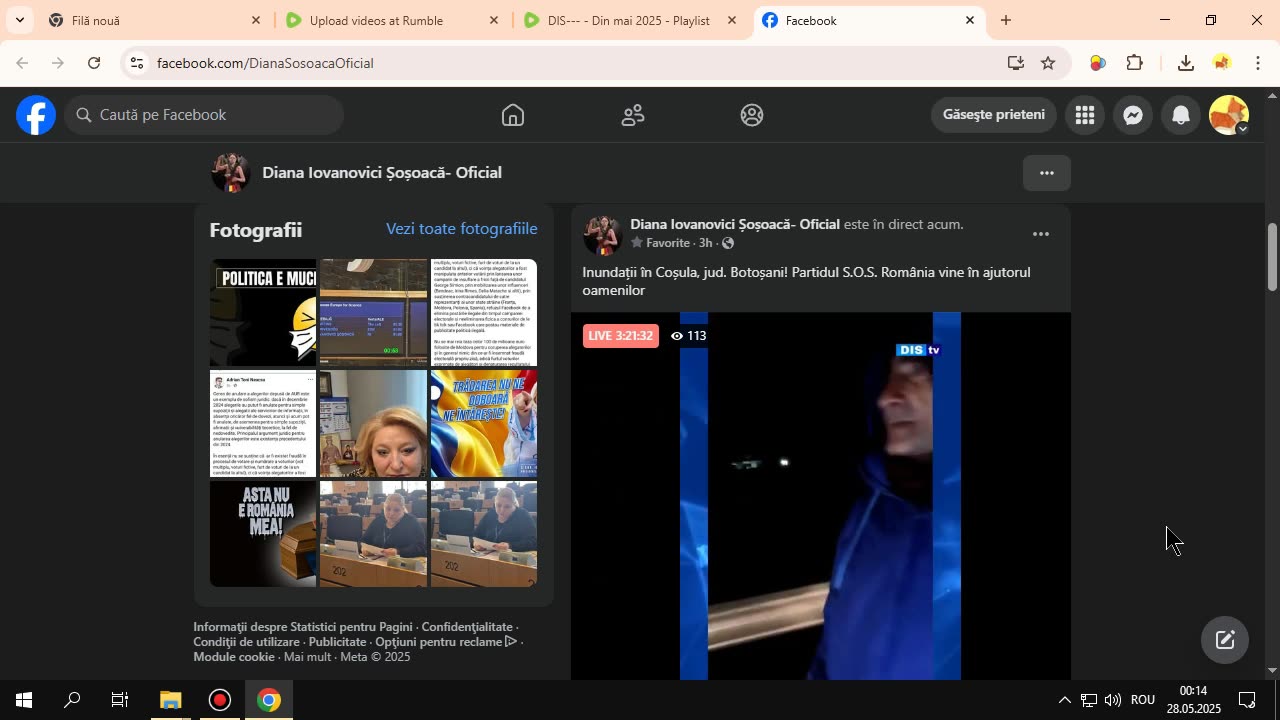Switch to Upload videos at Rumble tab

[x=392, y=20]
